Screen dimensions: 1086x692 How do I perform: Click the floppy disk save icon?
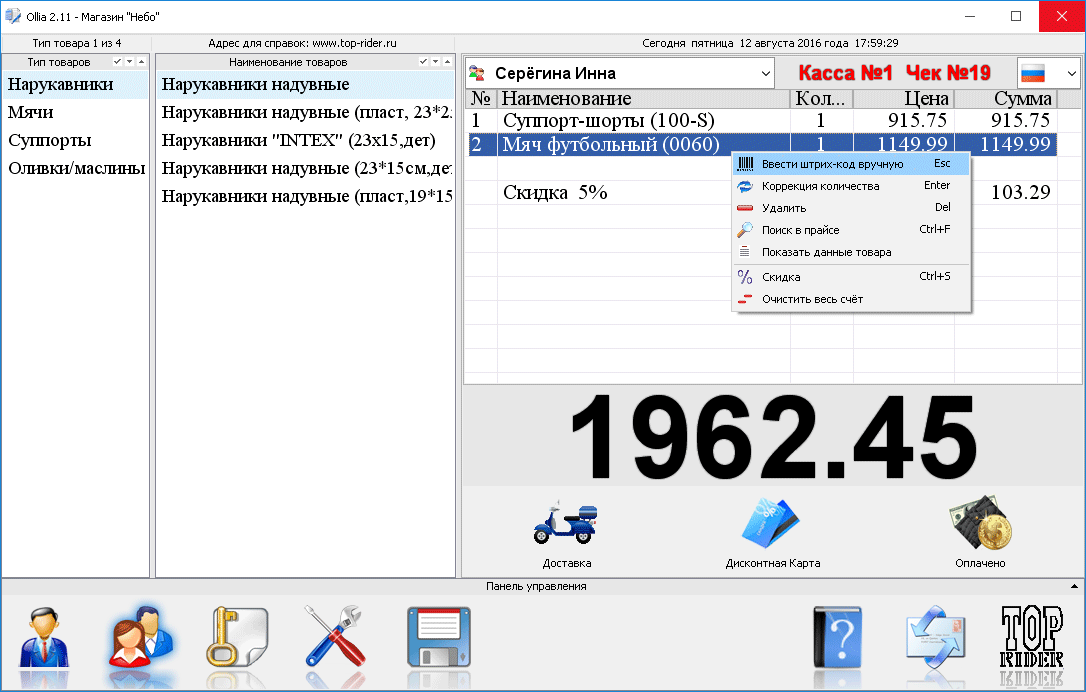pos(439,637)
